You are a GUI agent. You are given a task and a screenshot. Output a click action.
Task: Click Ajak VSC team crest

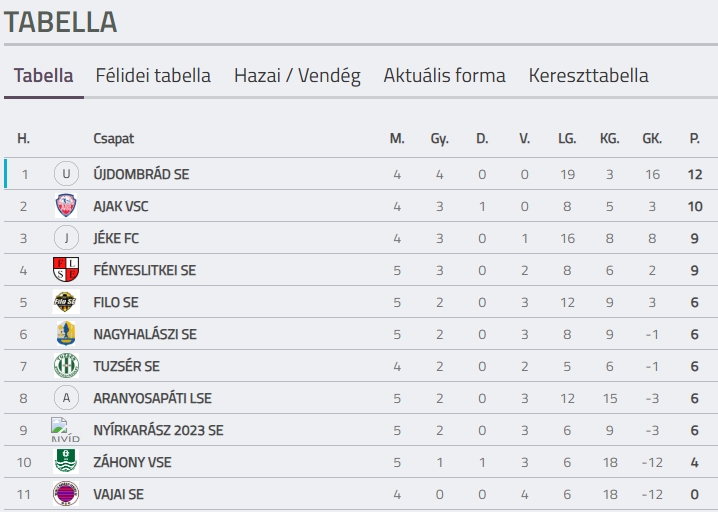(66, 206)
